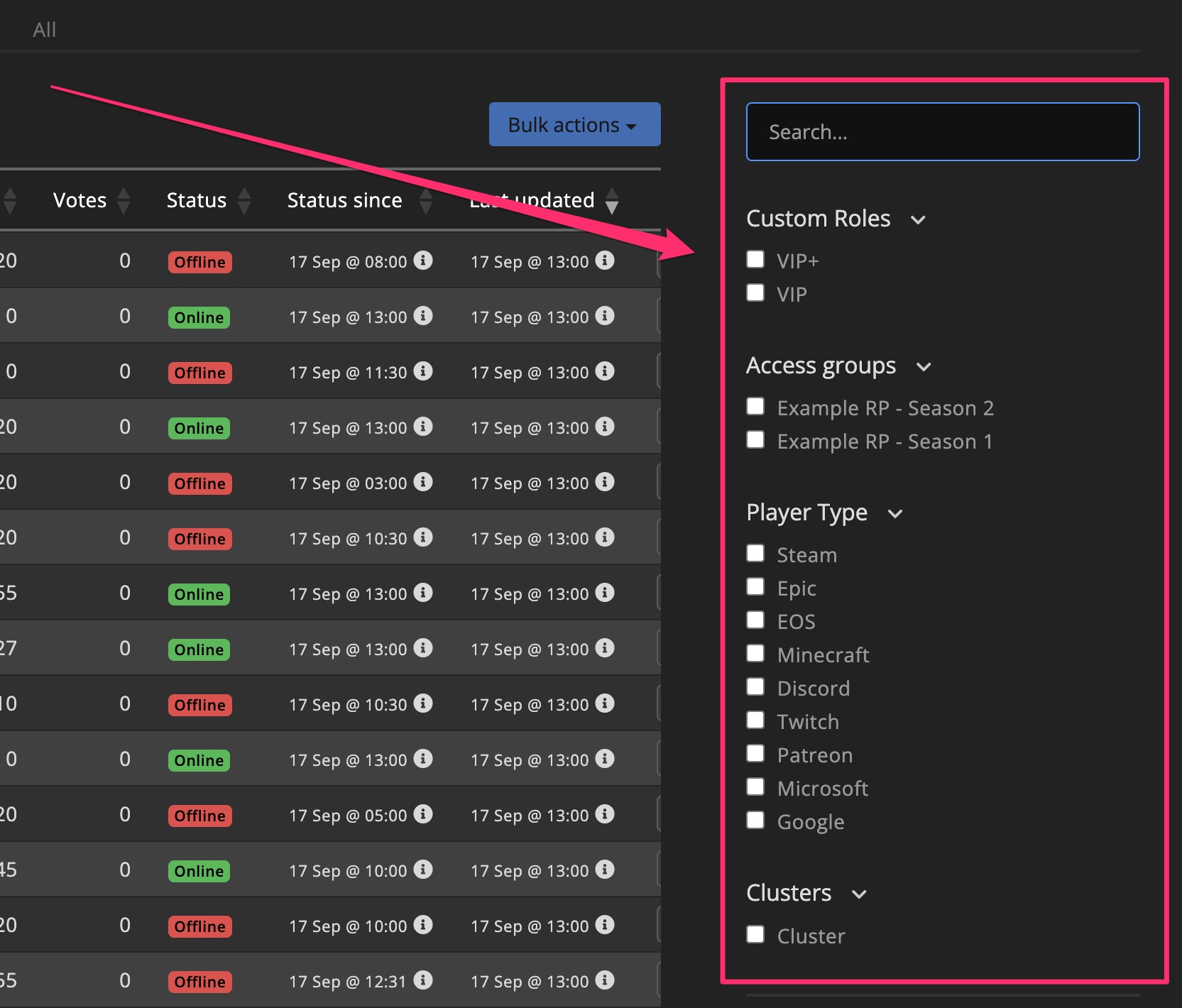The image size is (1182, 1008).
Task: Click the Status column sort arrows
Action: (x=243, y=201)
